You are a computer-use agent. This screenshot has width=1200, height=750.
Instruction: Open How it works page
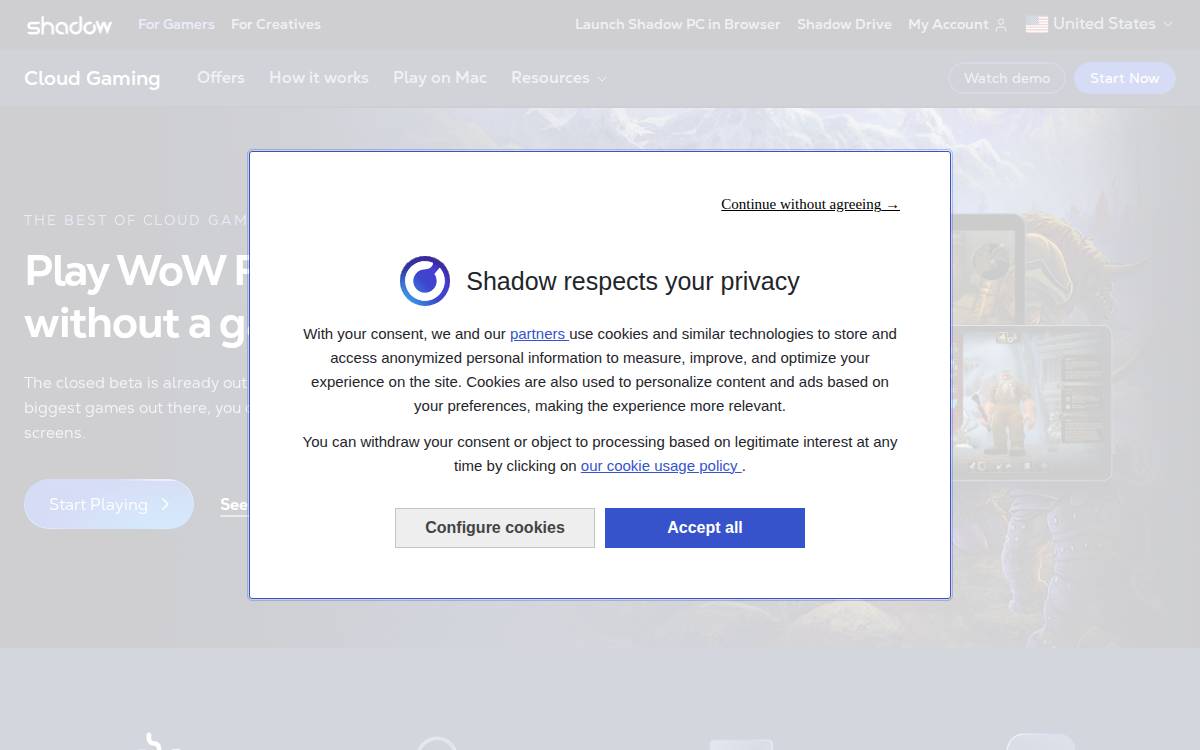pos(319,77)
